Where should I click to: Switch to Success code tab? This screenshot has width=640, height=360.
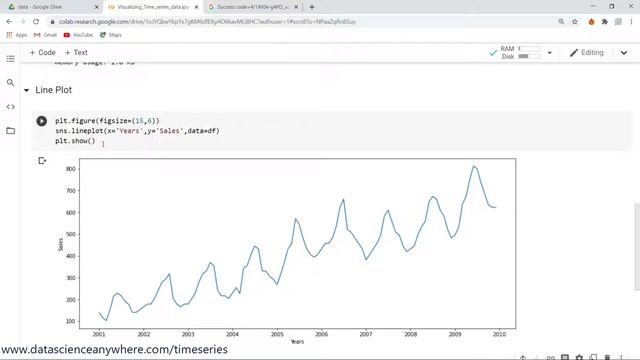pos(253,7)
